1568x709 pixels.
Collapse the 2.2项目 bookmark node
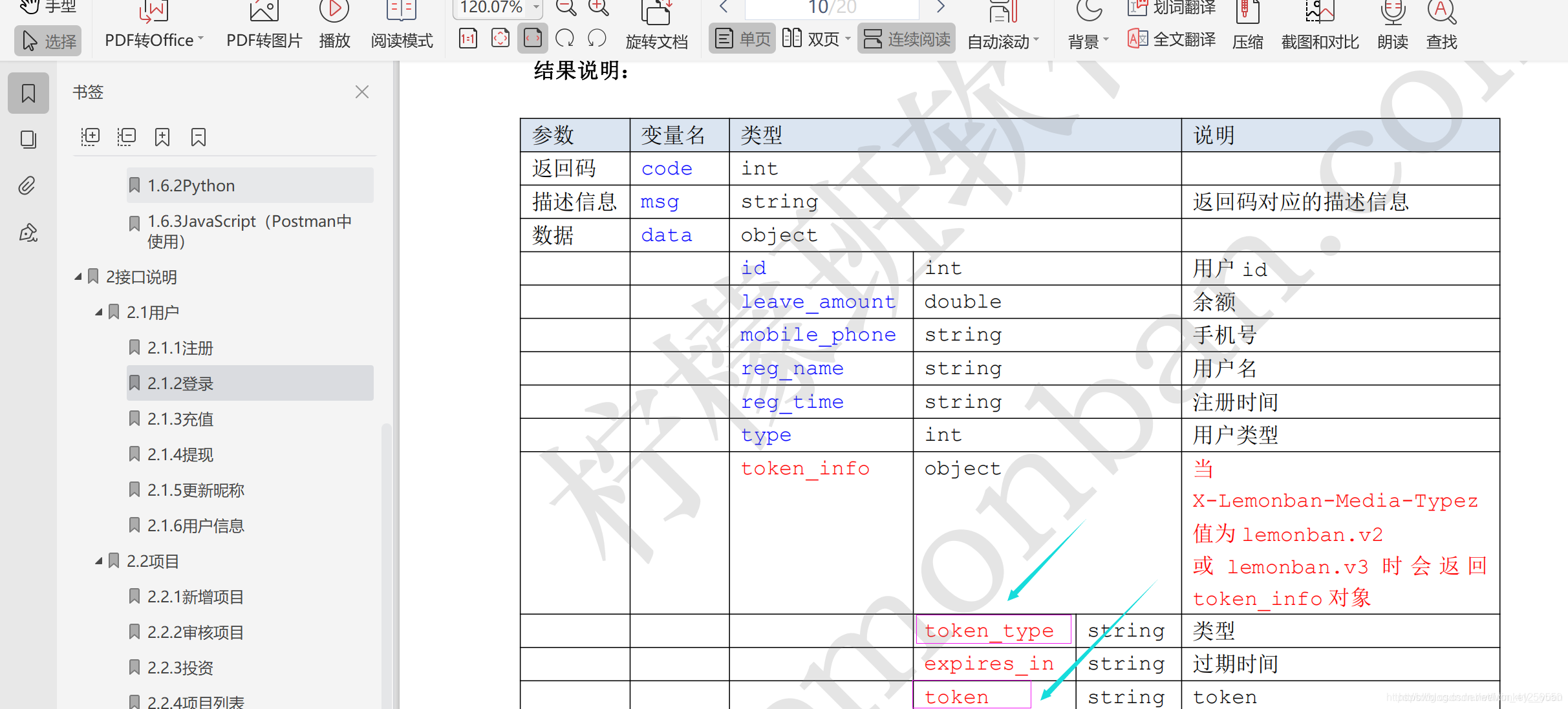pos(99,561)
